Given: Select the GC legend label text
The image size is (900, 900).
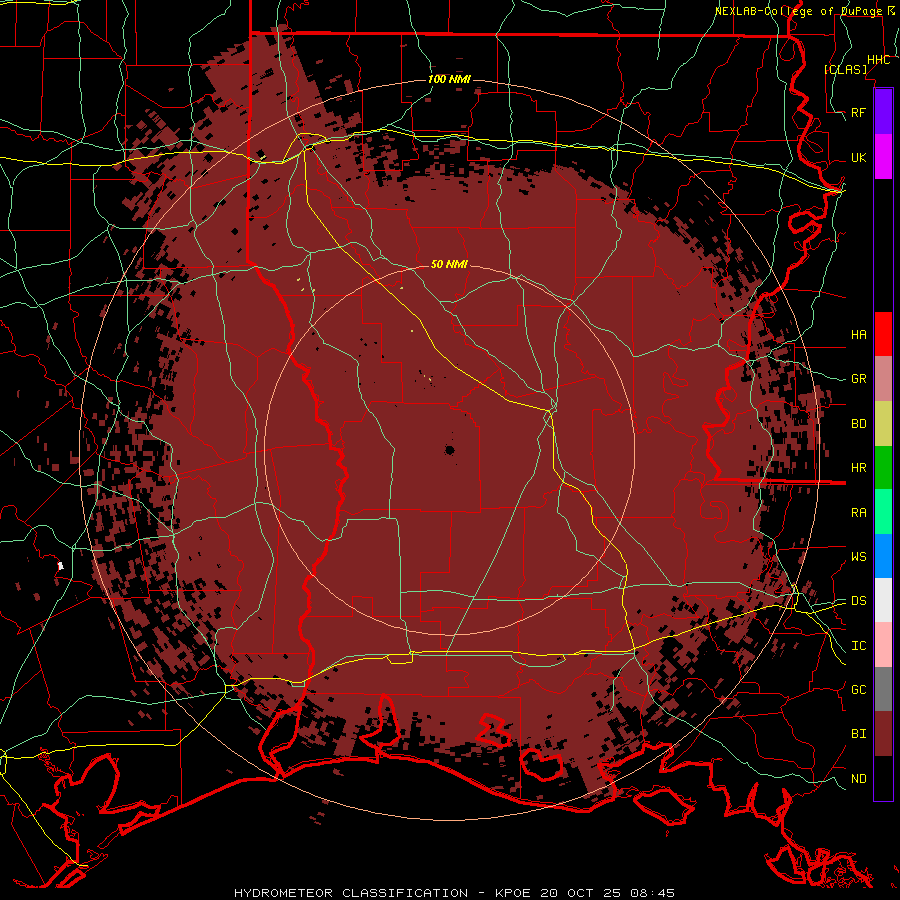Looking at the screenshot, I should click(x=859, y=689).
